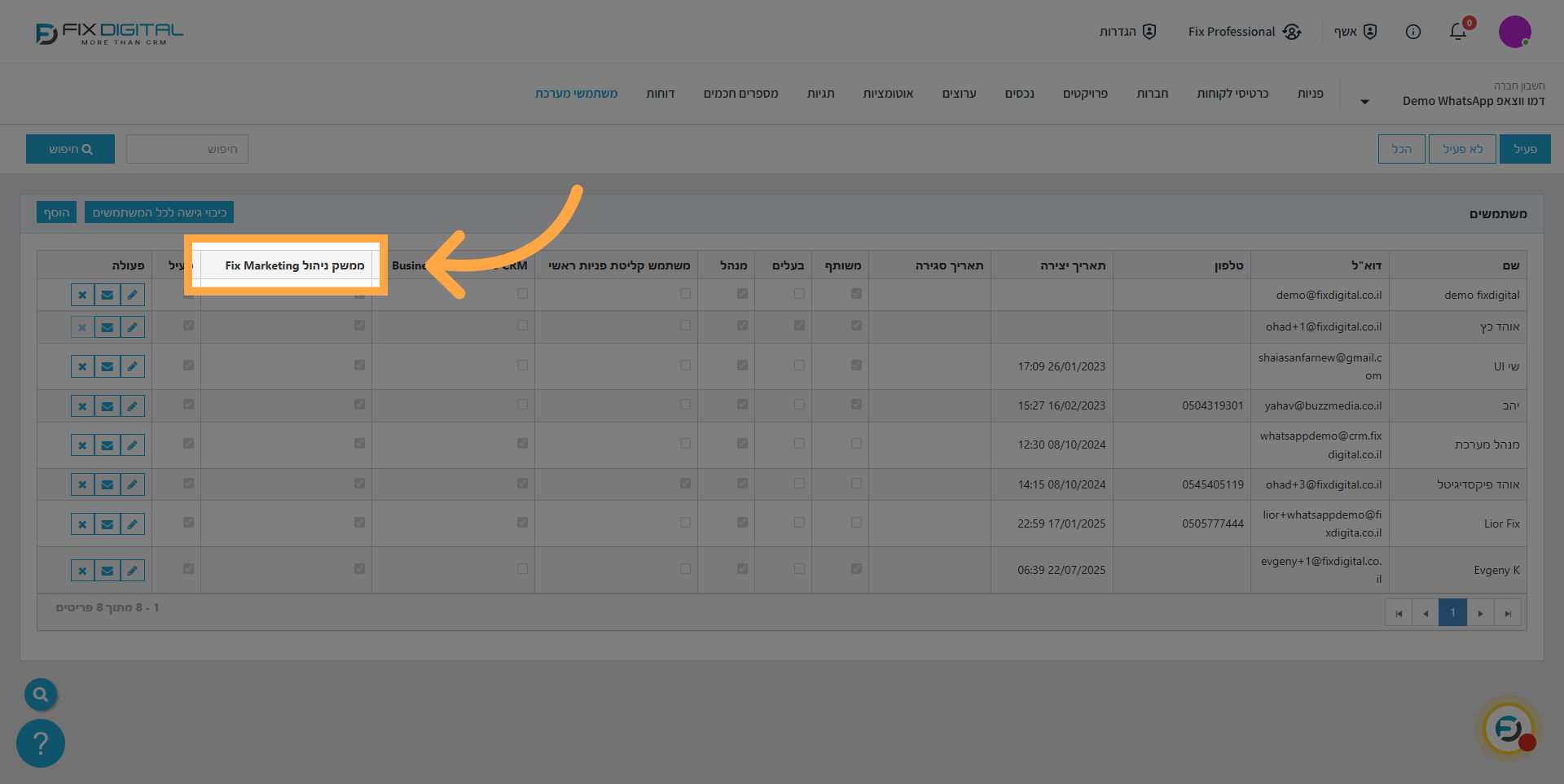Screen dimensions: 1564x784
Task: Click the הוסף add user button
Action: point(56,212)
